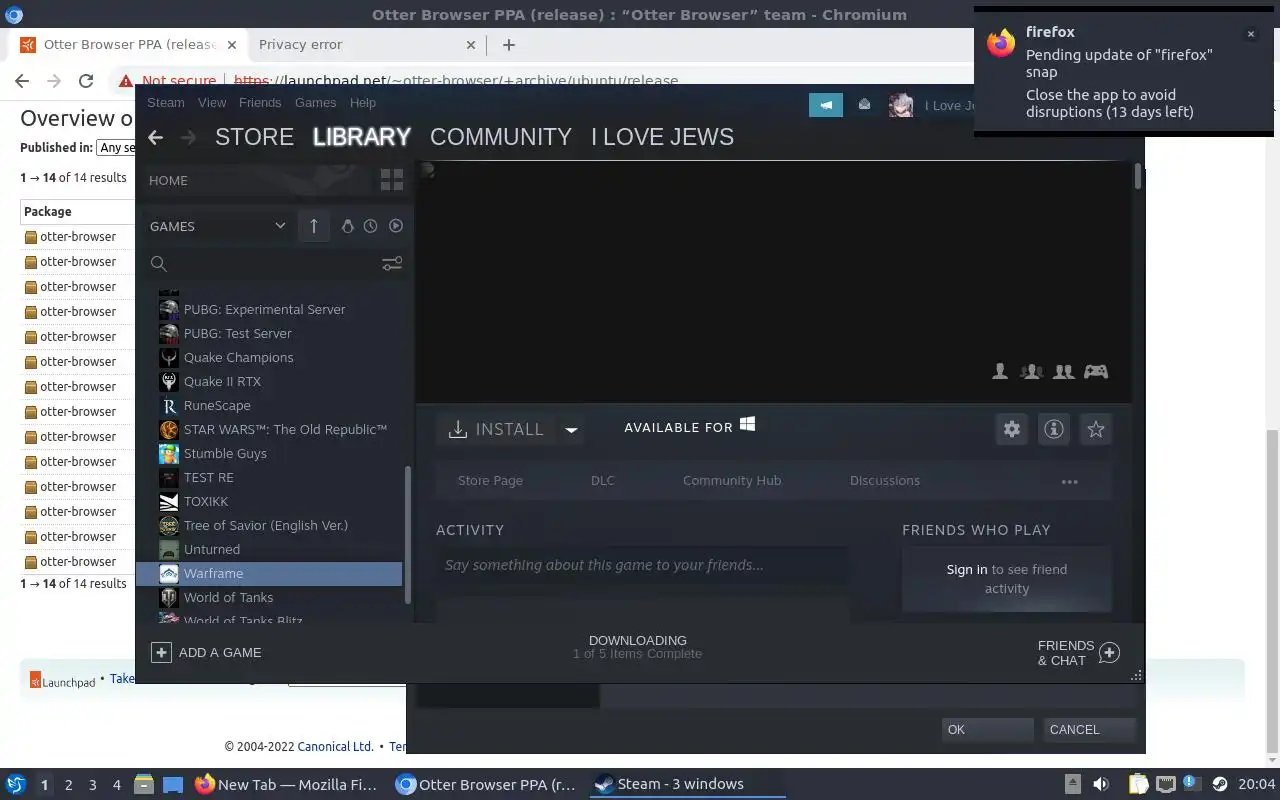Click the INSTALL button for Warframe
The height and width of the screenshot is (800, 1280).
coord(497,429)
